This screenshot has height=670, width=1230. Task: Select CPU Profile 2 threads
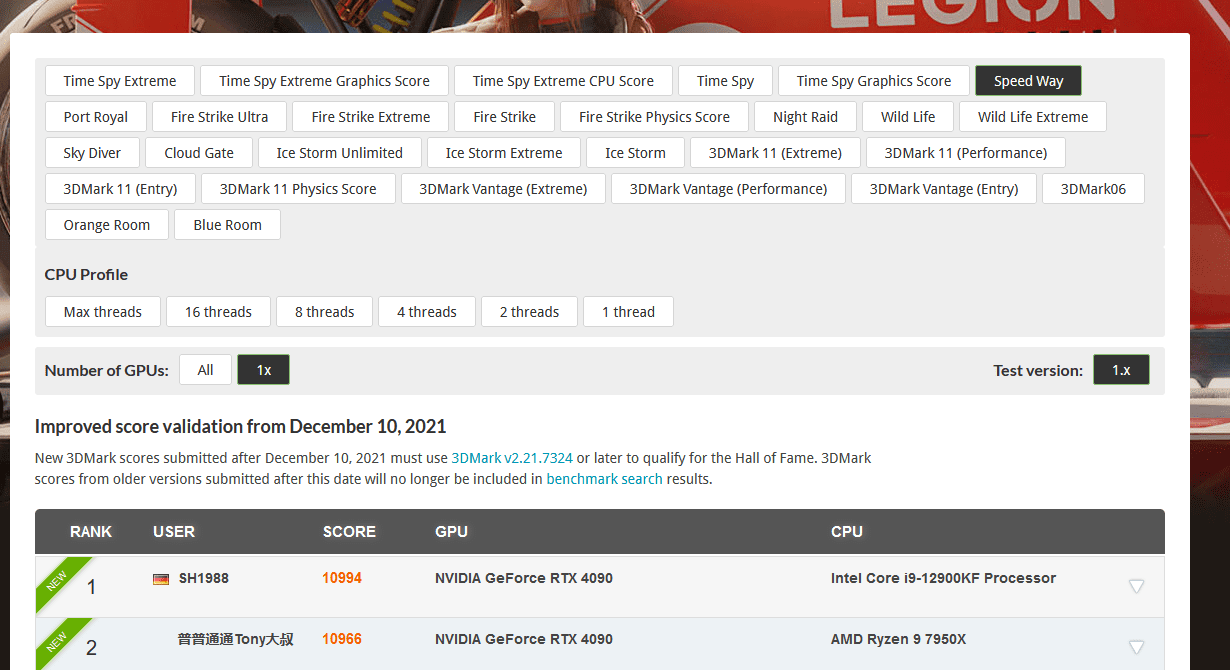point(529,312)
